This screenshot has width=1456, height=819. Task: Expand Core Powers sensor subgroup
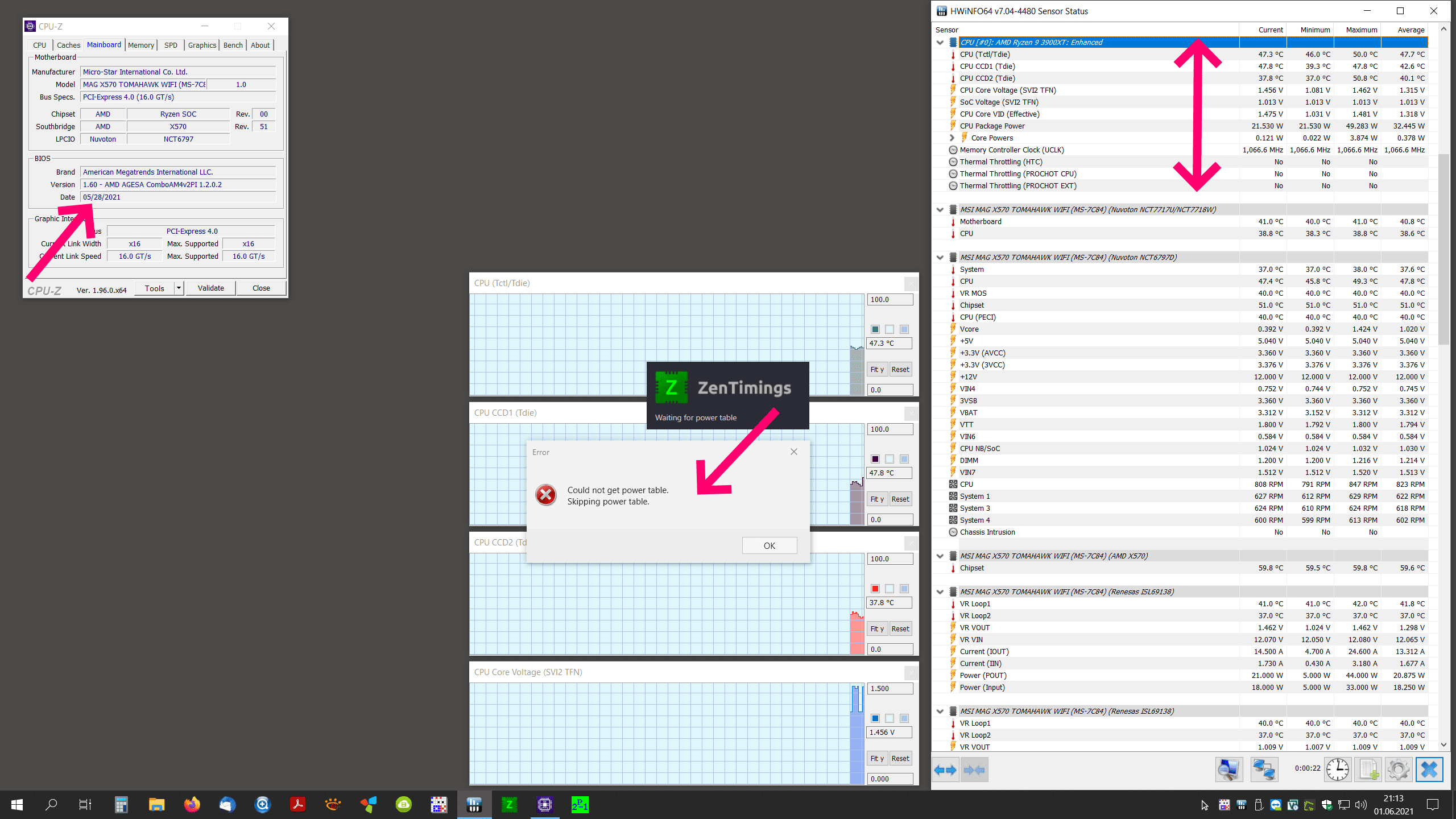point(952,138)
